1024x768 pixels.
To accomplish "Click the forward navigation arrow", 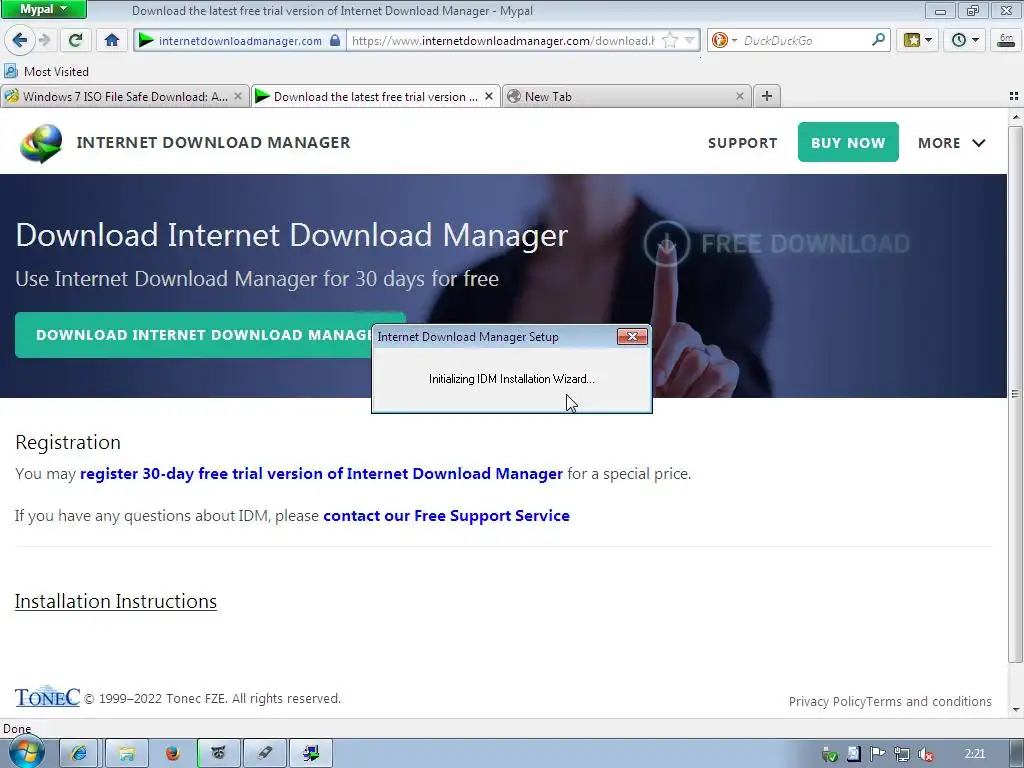I will tap(45, 40).
